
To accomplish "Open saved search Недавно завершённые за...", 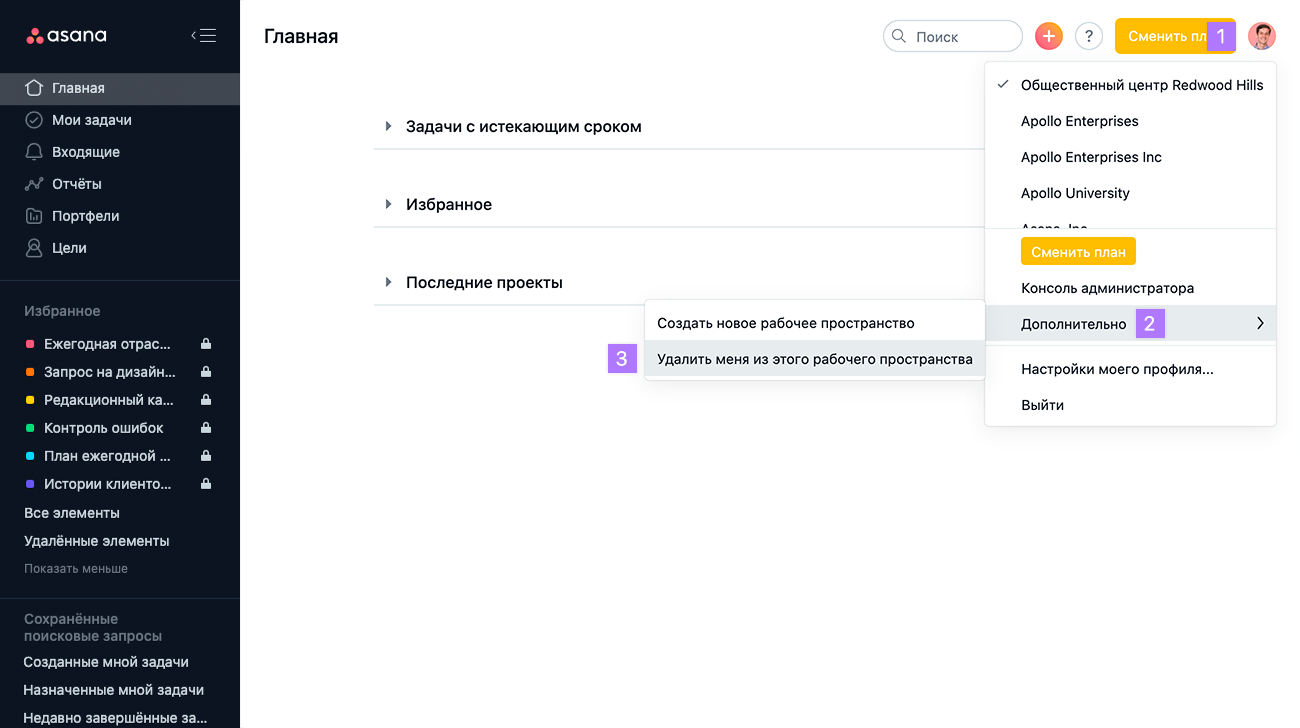I will pyautogui.click(x=116, y=718).
